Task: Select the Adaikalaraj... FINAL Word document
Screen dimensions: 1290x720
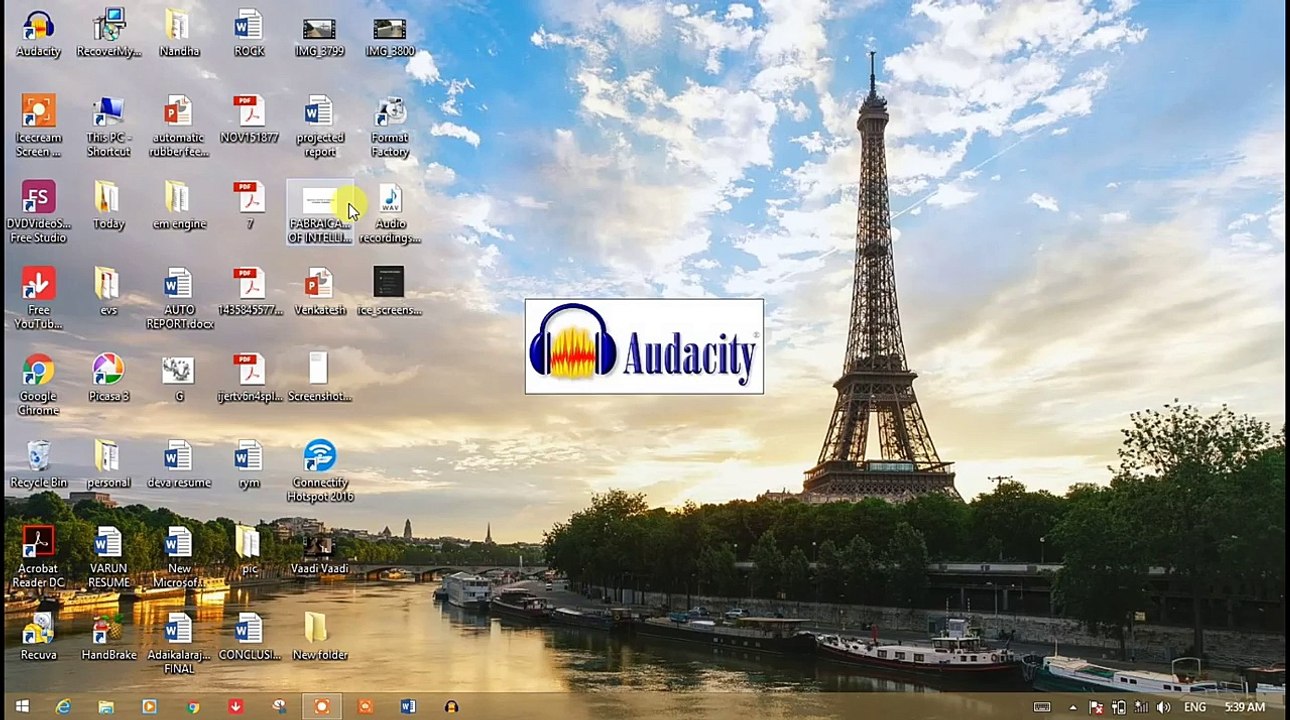Action: (178, 643)
